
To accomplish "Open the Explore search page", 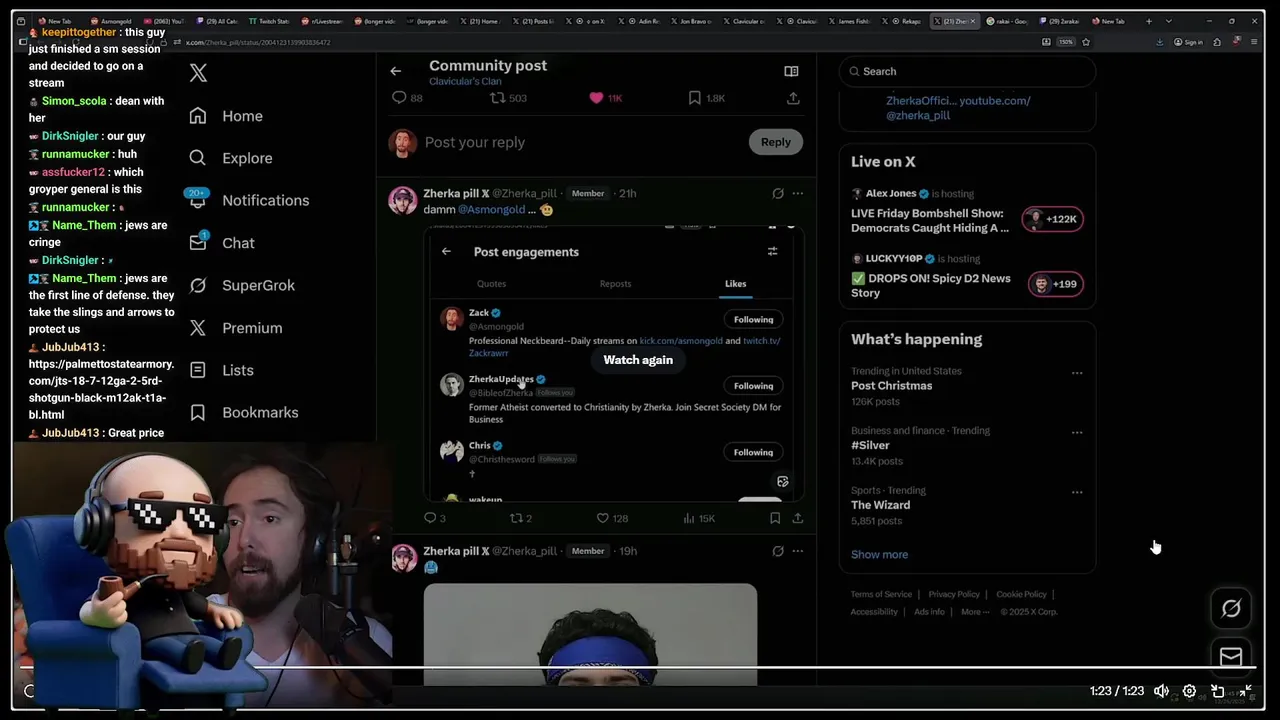I will pos(230,158).
